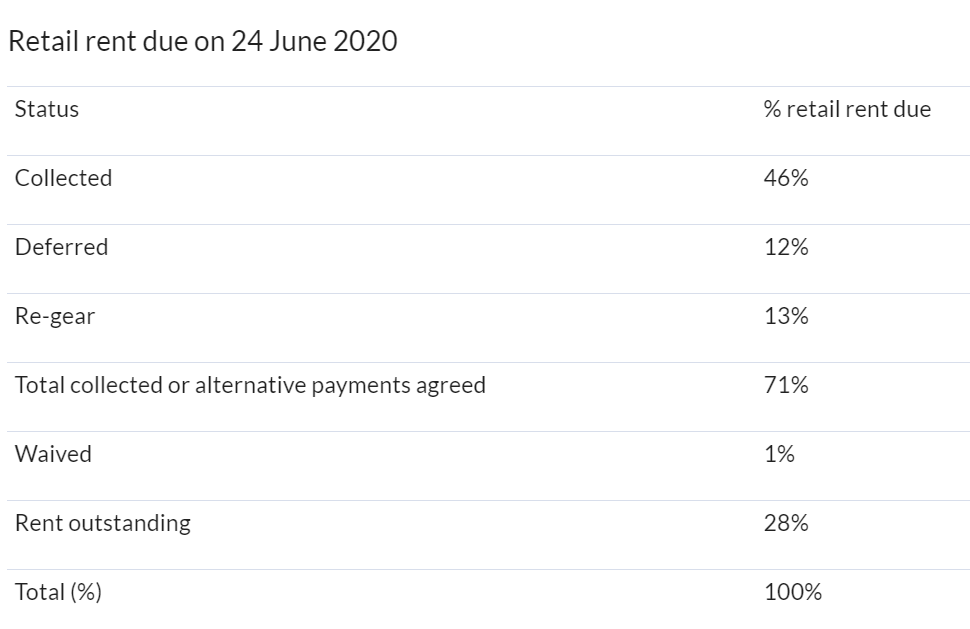Screen dimensions: 970x629
Task: Click the Rent outstanding row label
Action: (103, 523)
